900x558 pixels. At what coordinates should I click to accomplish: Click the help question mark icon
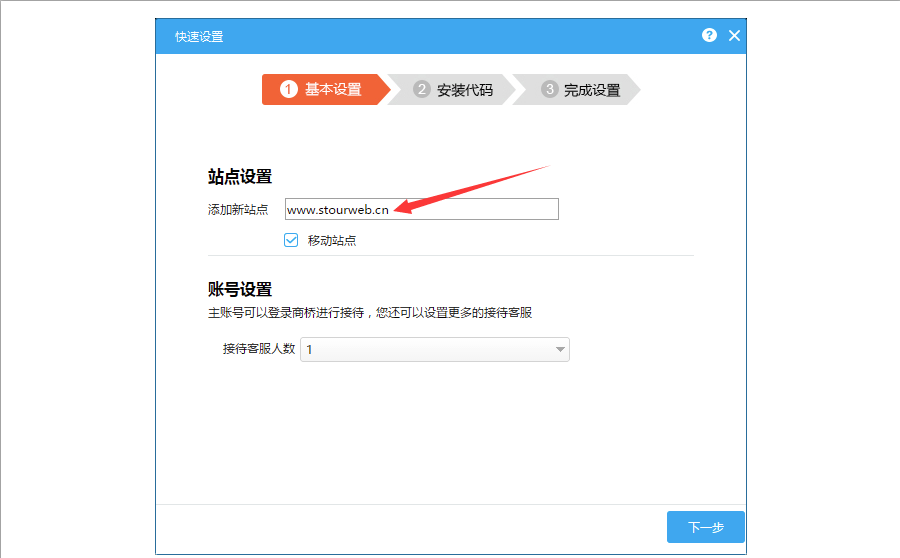pos(709,35)
